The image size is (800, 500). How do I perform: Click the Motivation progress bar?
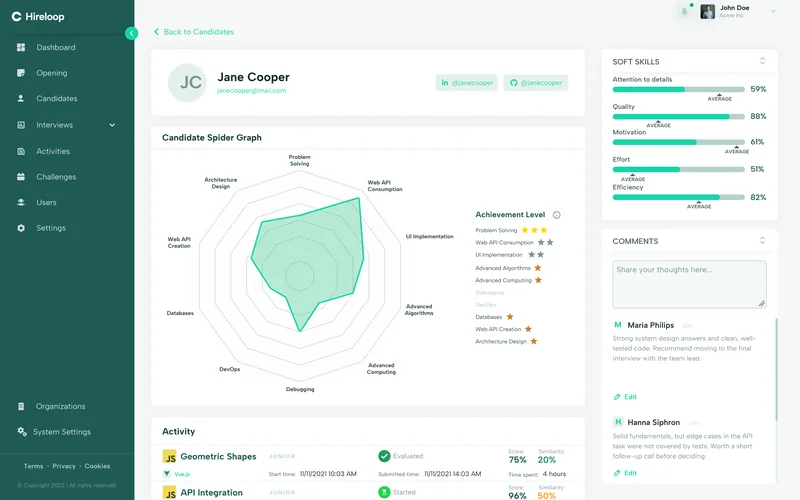tap(679, 142)
